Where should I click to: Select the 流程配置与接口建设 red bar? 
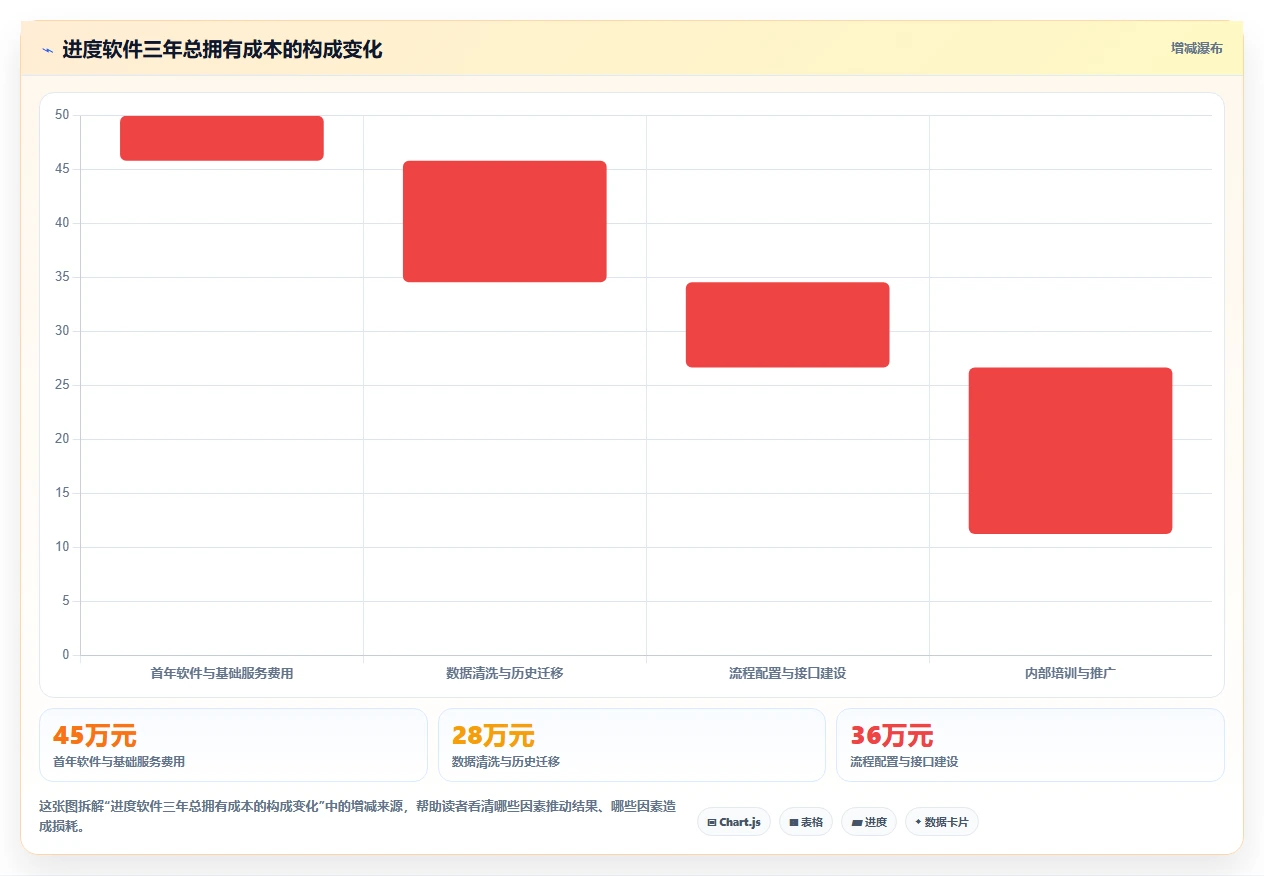(x=788, y=325)
